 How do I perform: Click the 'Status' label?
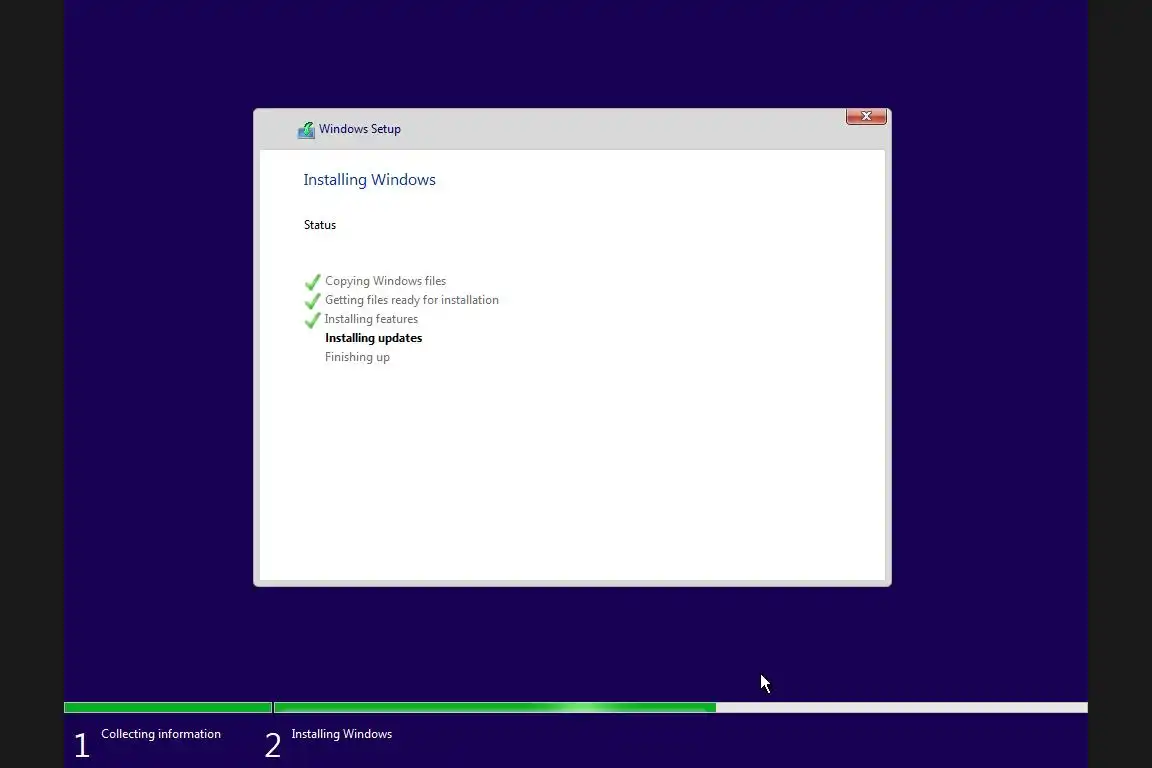320,225
